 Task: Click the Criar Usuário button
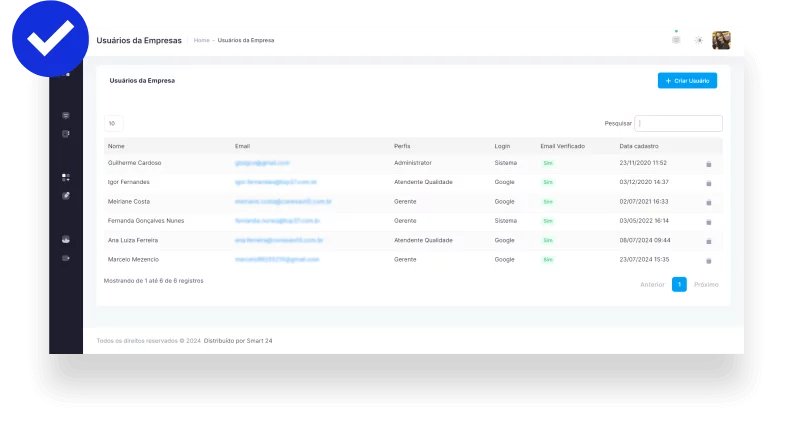pyautogui.click(x=687, y=81)
